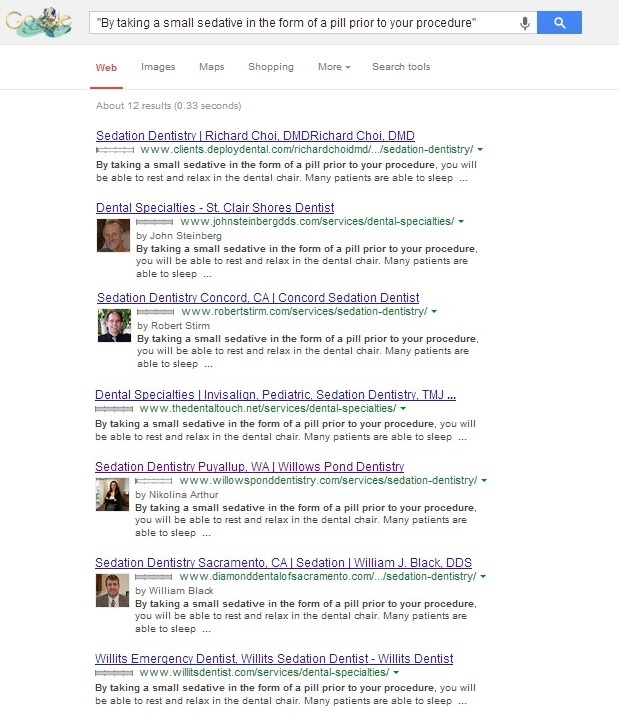The image size is (619, 713).
Task: Click the www.johnsteinbergdds.com URL text
Action: coord(317,221)
